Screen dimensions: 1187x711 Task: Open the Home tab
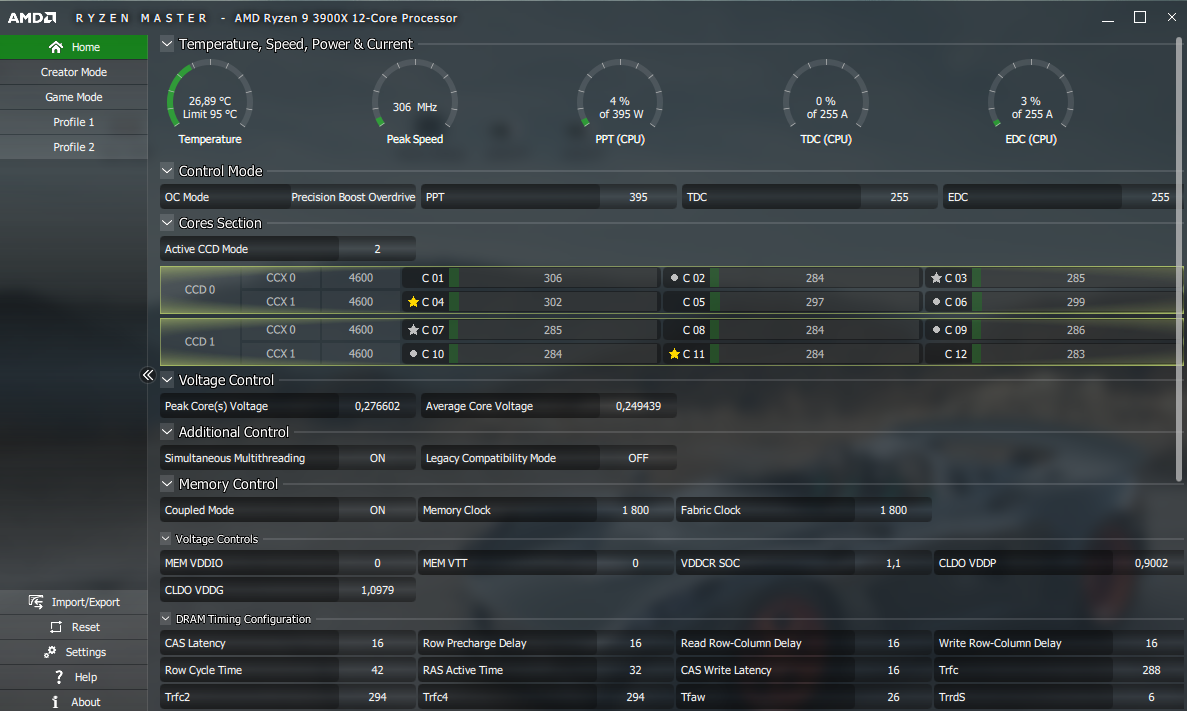[73, 47]
